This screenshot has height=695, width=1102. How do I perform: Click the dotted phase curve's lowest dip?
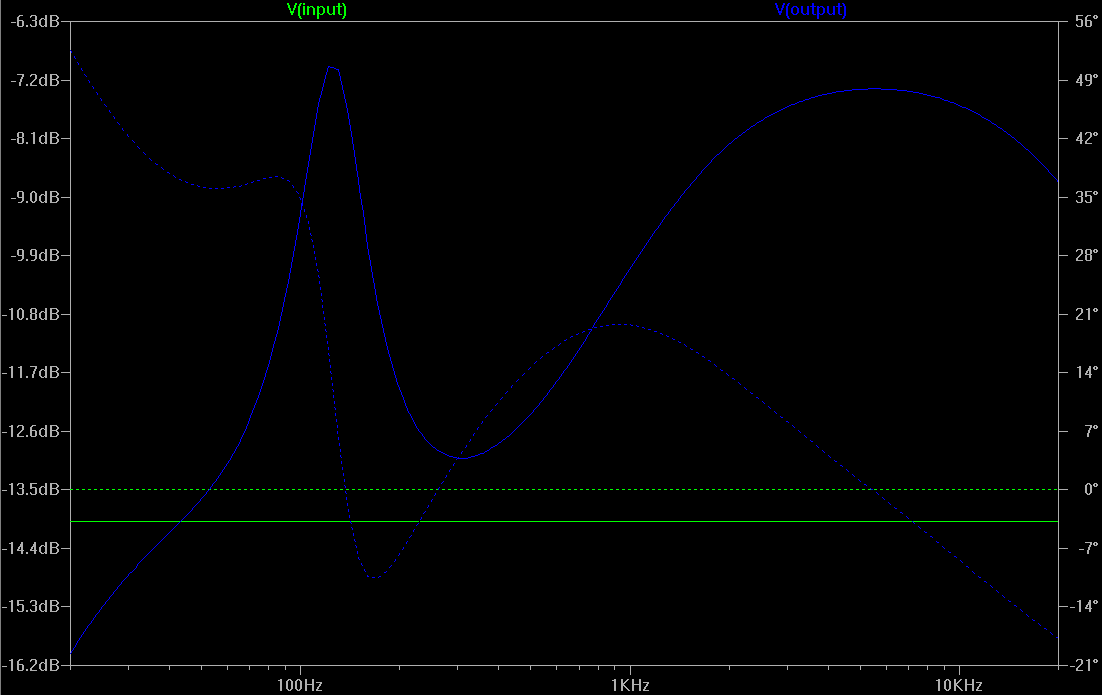pyautogui.click(x=374, y=578)
